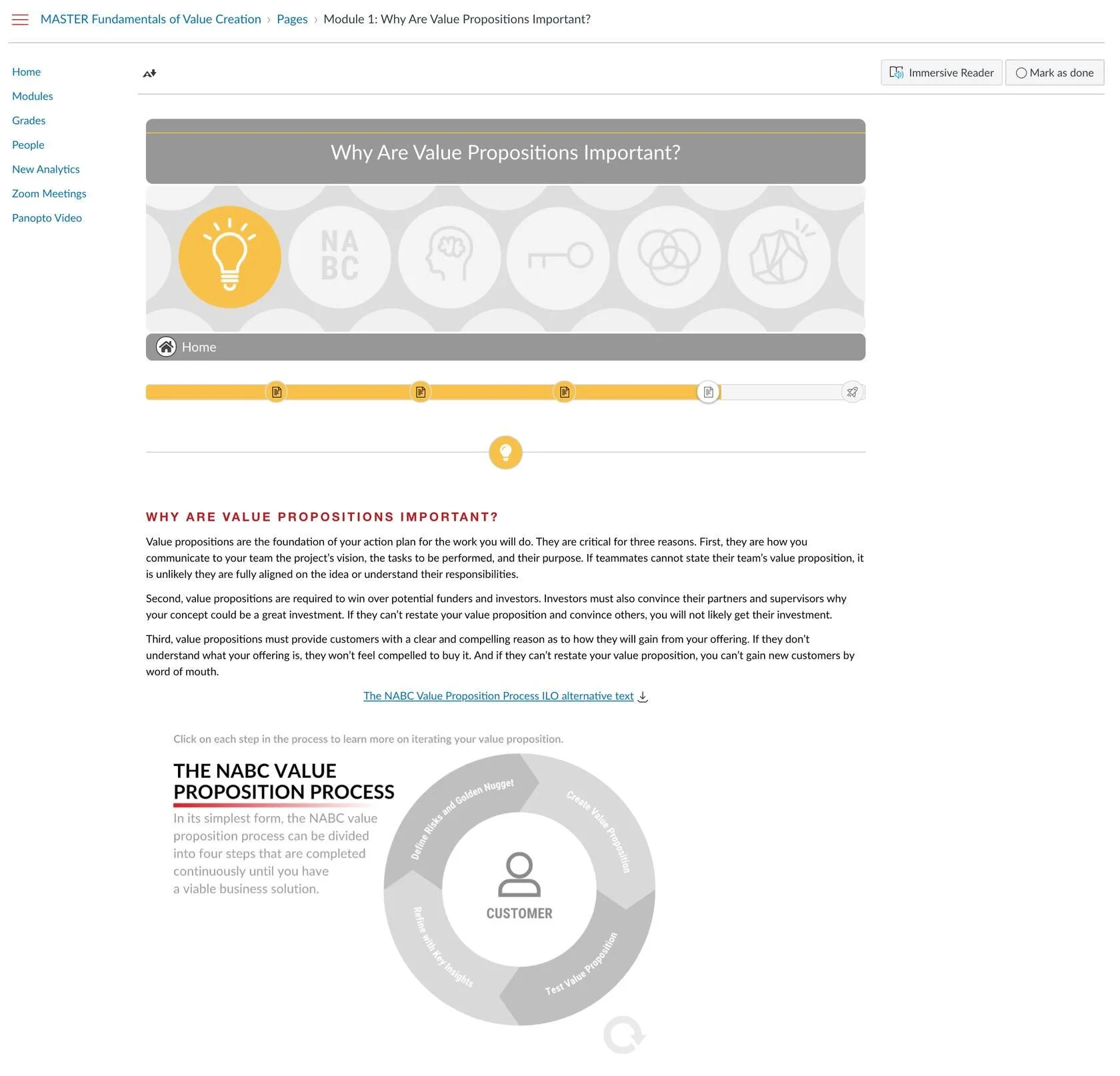Click the accessibility text icon near the toolbar

point(150,73)
